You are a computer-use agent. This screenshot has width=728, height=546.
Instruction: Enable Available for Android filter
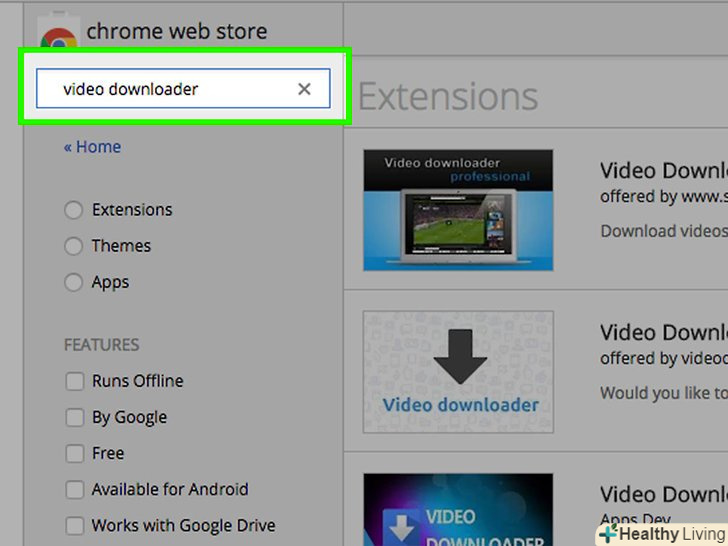tap(75, 489)
